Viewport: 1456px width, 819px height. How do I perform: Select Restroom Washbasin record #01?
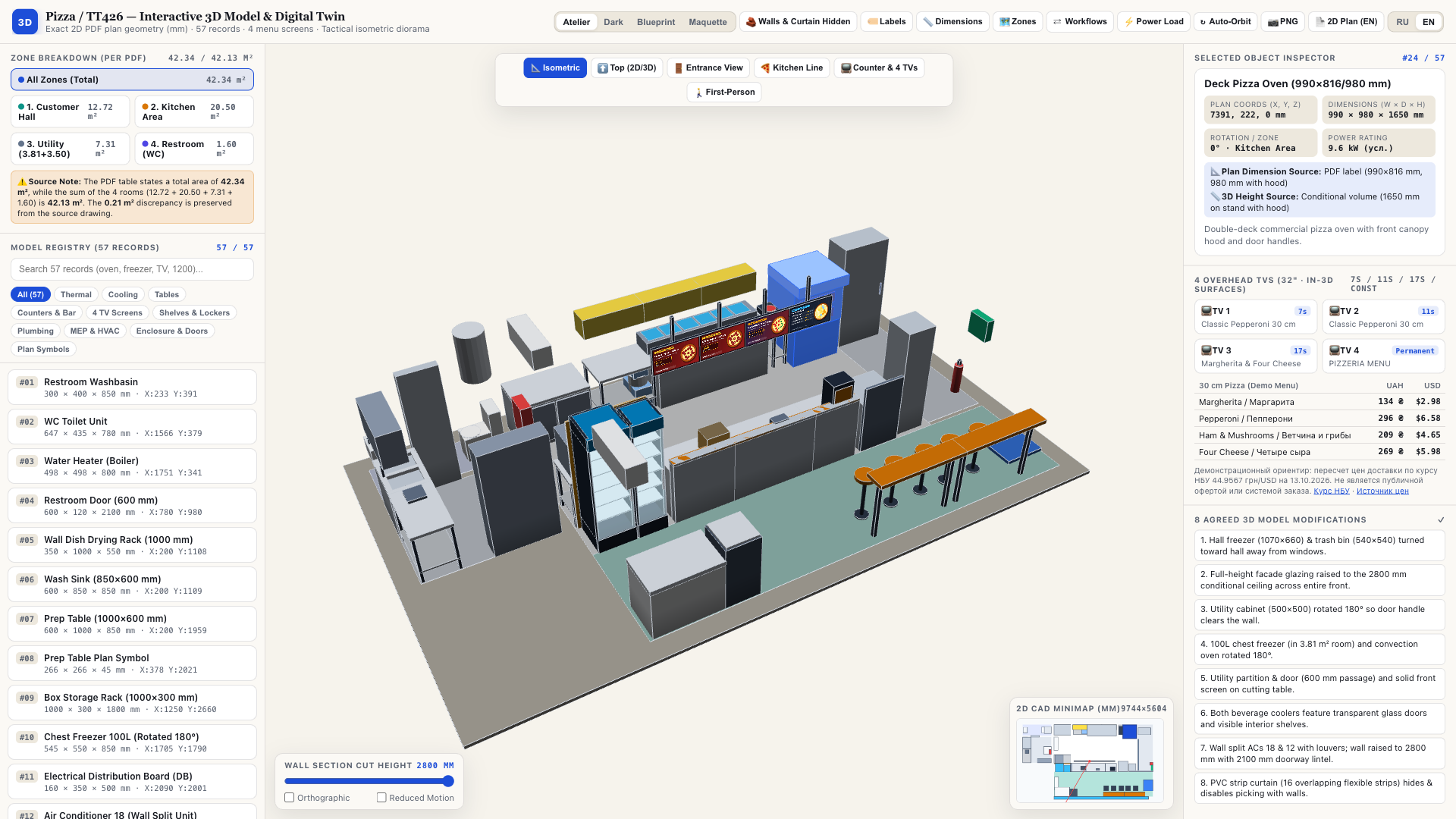coord(132,388)
